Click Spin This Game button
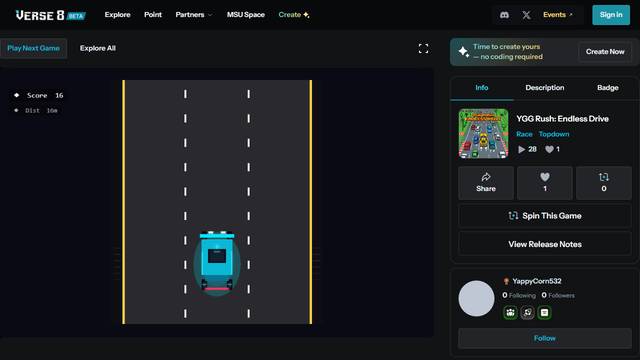 544,216
